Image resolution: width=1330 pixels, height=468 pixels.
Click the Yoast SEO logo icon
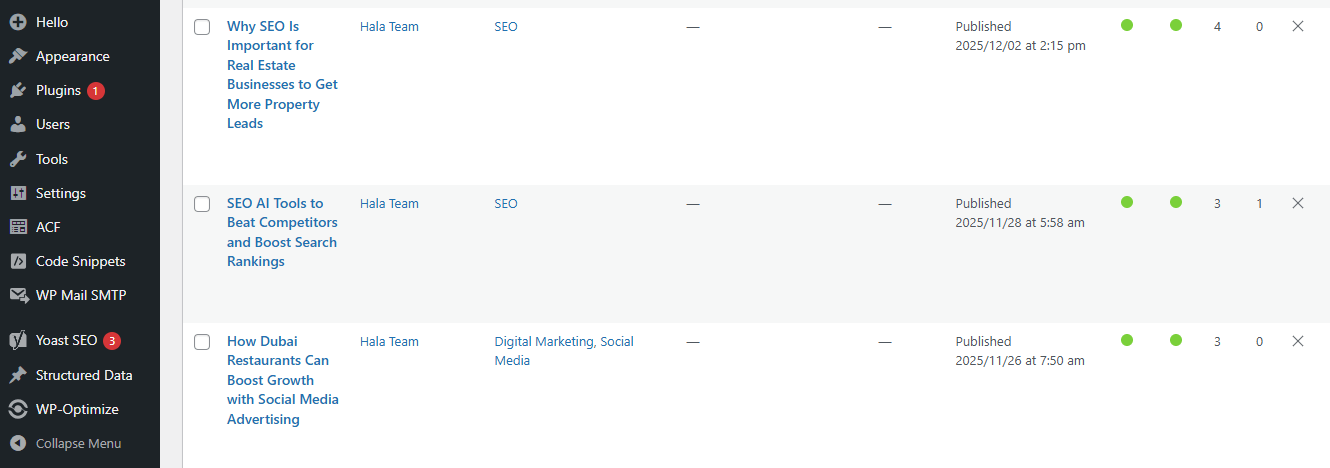point(18,340)
